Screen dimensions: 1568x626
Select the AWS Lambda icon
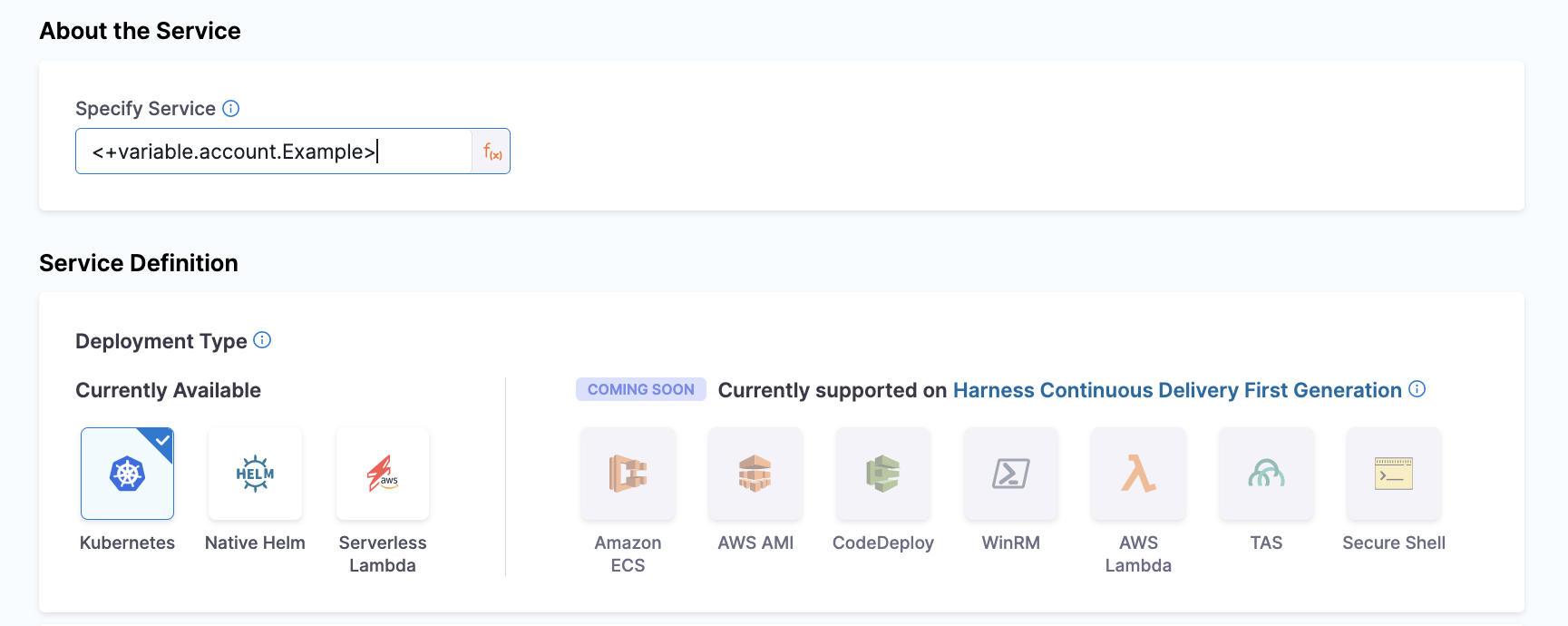tap(1138, 474)
